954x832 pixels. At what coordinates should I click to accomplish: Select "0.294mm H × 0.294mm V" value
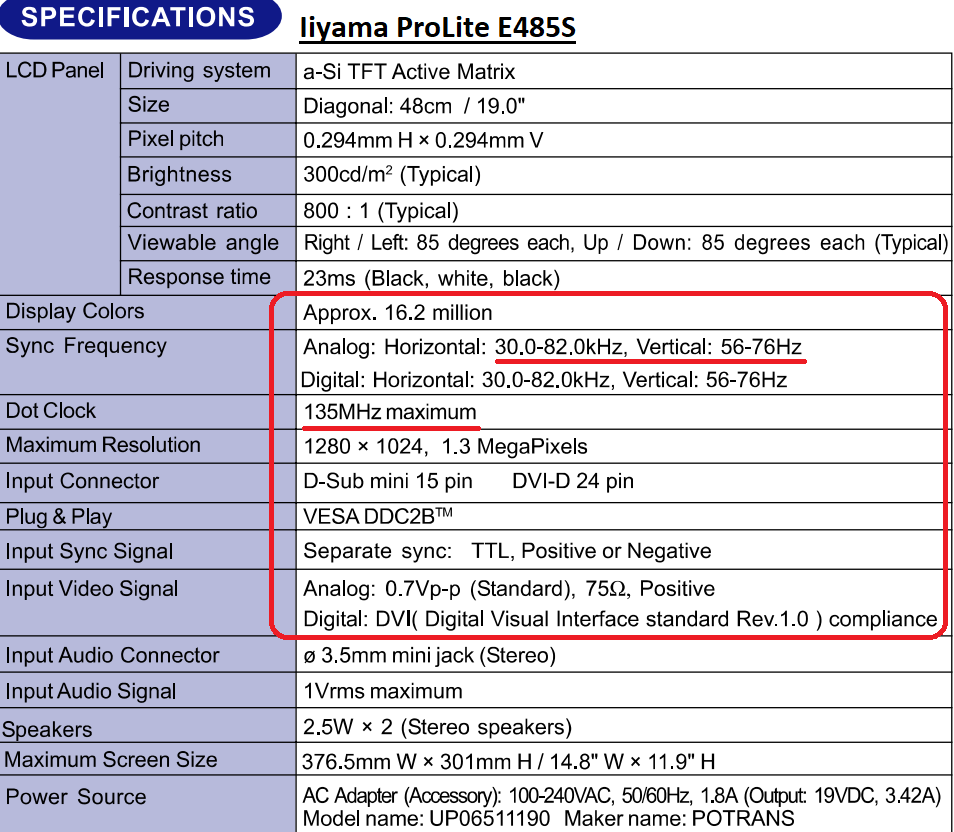(423, 140)
